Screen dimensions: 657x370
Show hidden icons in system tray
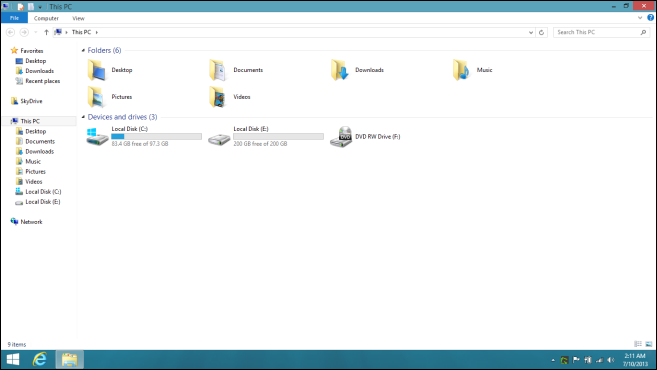pyautogui.click(x=553, y=360)
